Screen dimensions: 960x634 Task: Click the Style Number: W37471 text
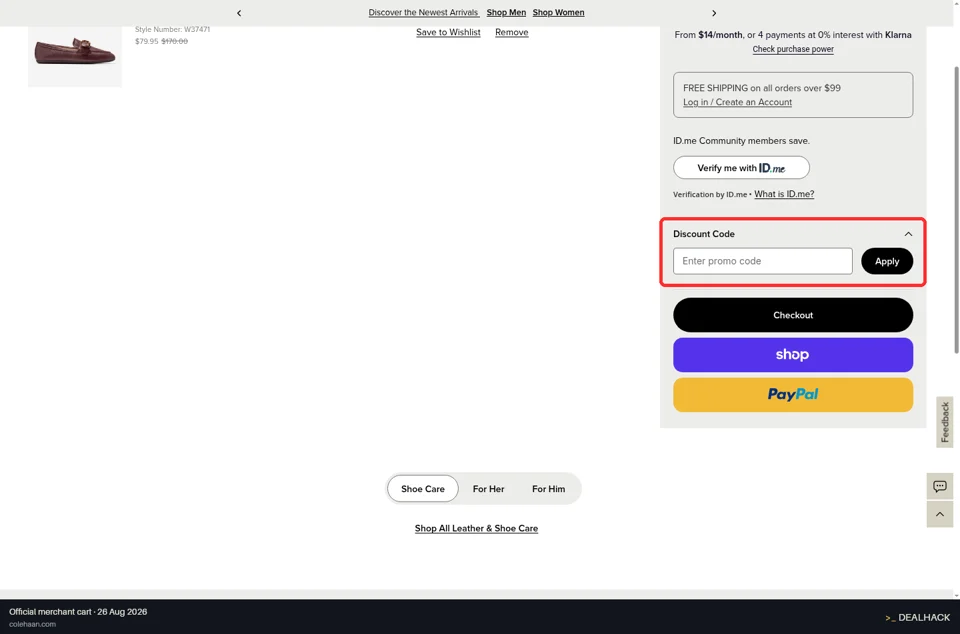pyautogui.click(x=173, y=29)
